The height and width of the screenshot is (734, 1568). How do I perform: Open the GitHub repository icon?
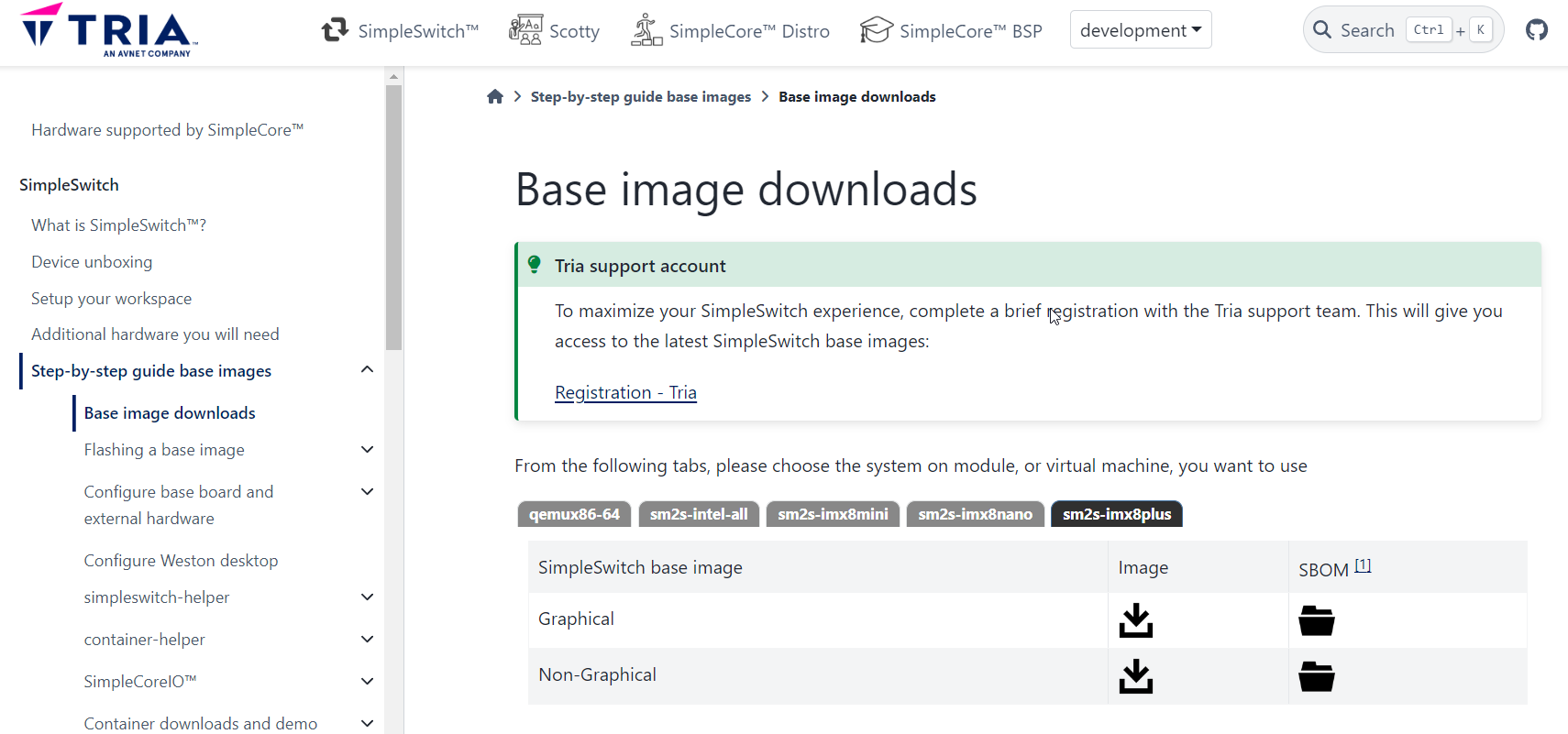[x=1537, y=30]
